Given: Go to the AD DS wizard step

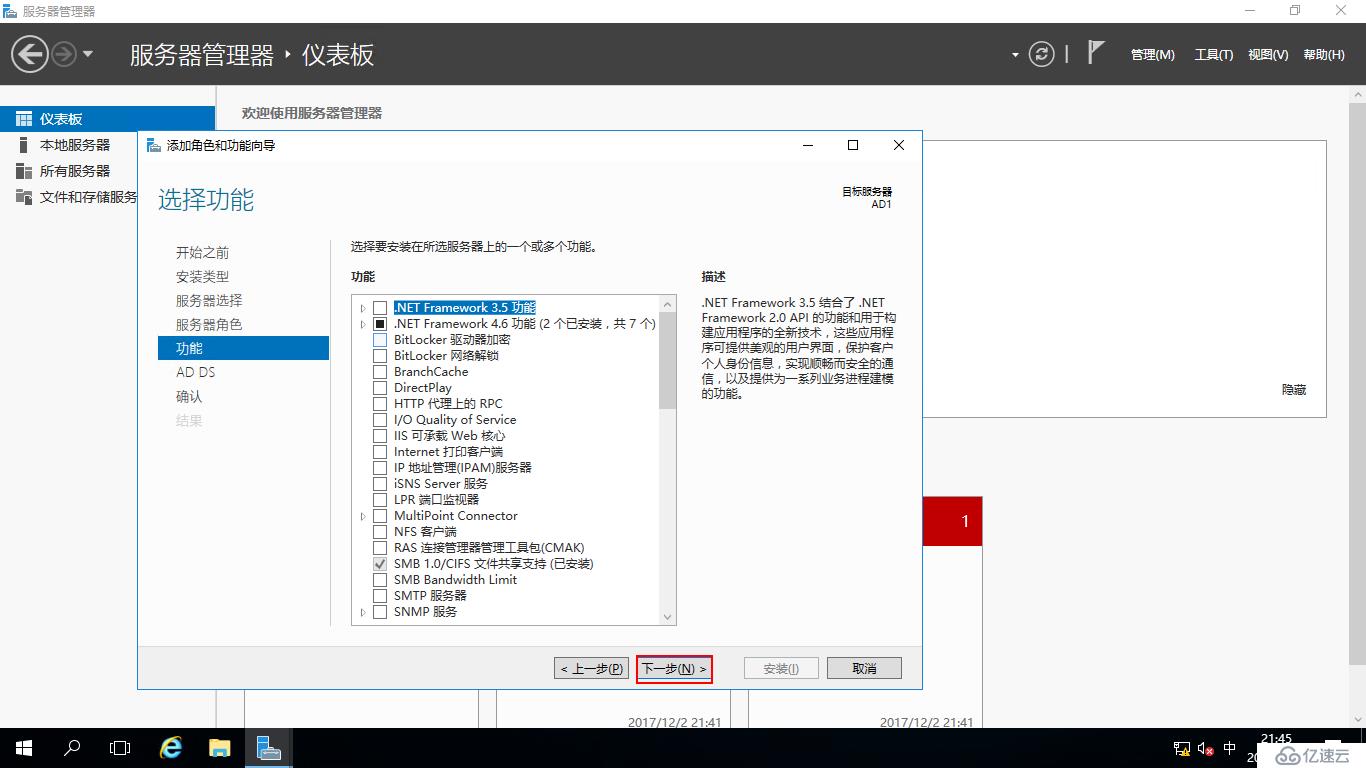Looking at the screenshot, I should coord(196,372).
